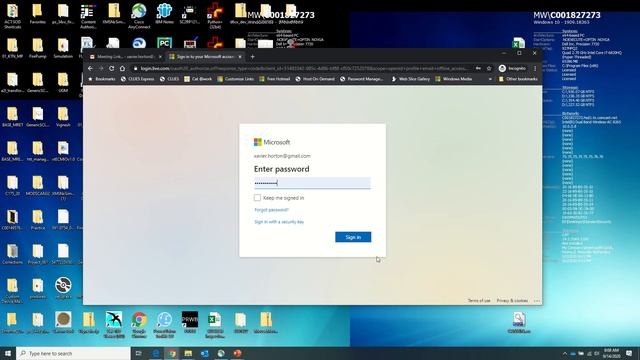The width and height of the screenshot is (640, 360).
Task: Select the UGM desktop folder
Action: [x=63, y=82]
